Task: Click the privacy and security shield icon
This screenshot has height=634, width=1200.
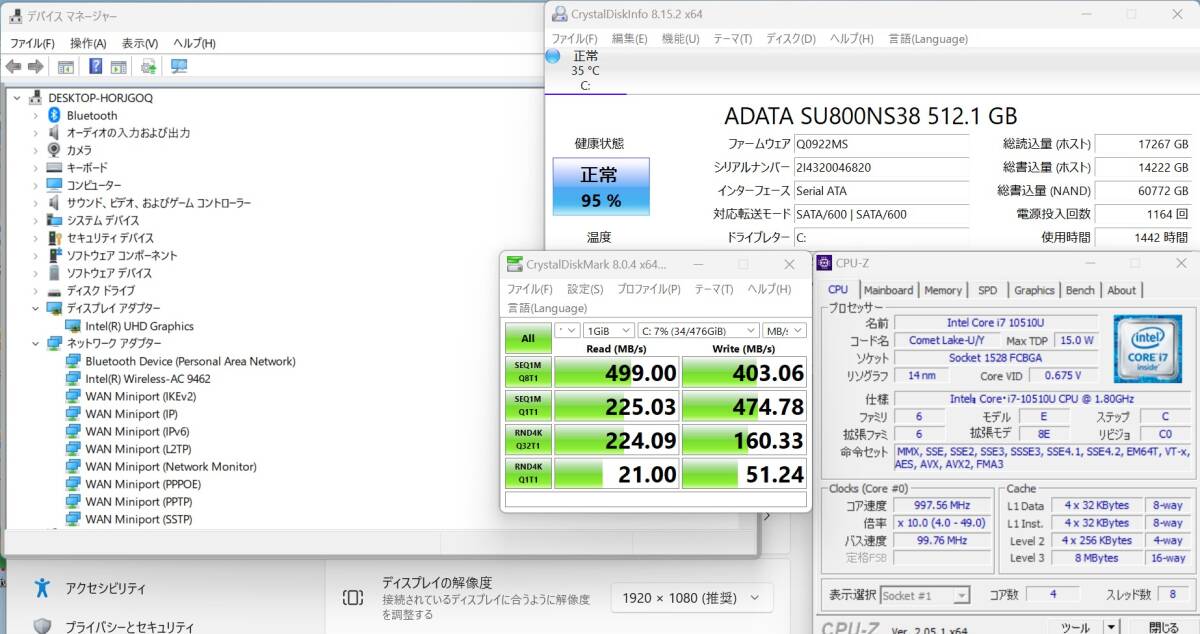Action: tap(42, 626)
